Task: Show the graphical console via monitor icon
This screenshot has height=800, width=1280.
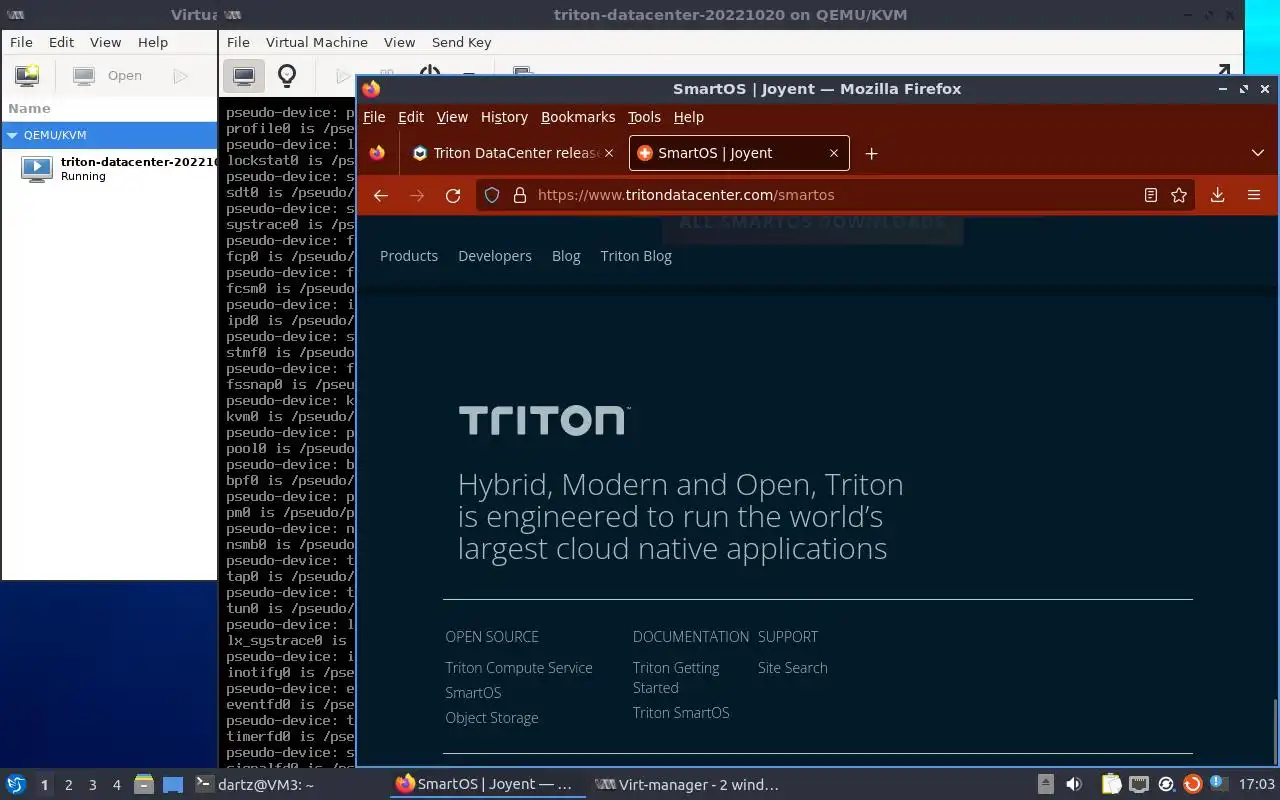Action: 244,76
